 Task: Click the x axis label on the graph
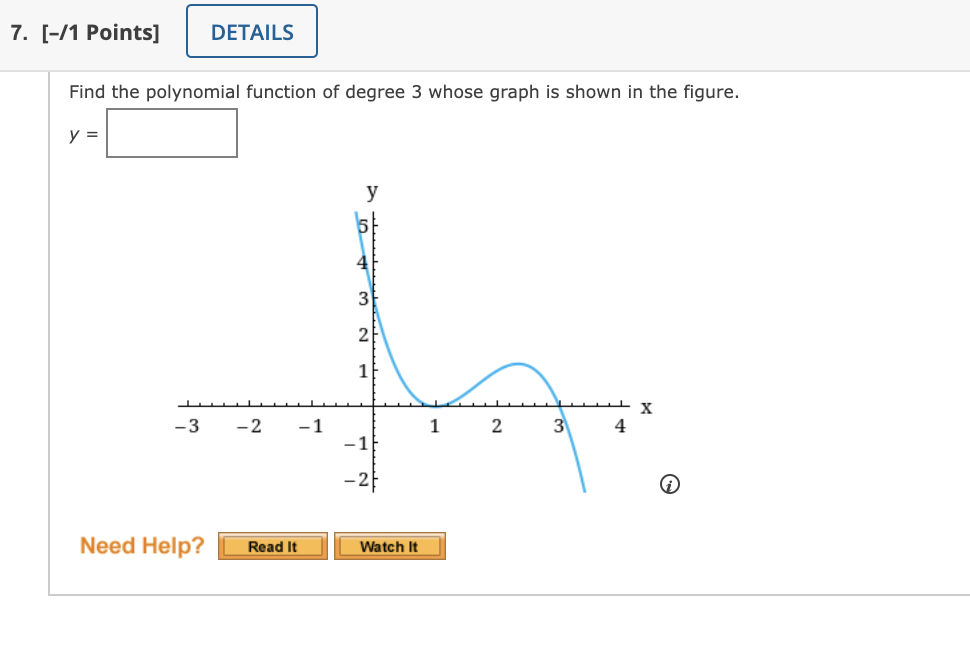click(644, 407)
